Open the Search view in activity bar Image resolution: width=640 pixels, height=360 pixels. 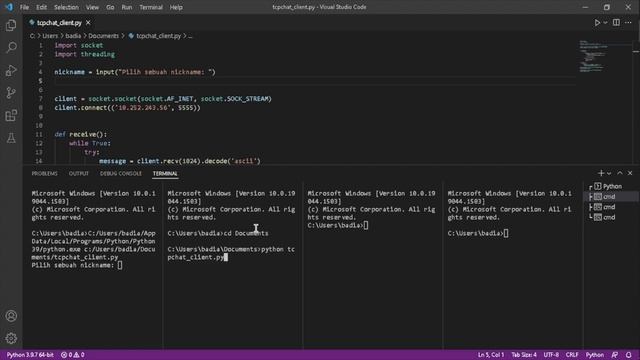(x=11, y=48)
